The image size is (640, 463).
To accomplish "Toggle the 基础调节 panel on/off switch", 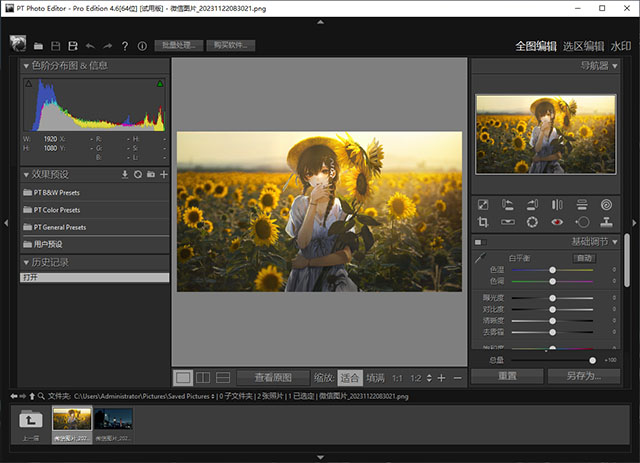I will pos(480,242).
